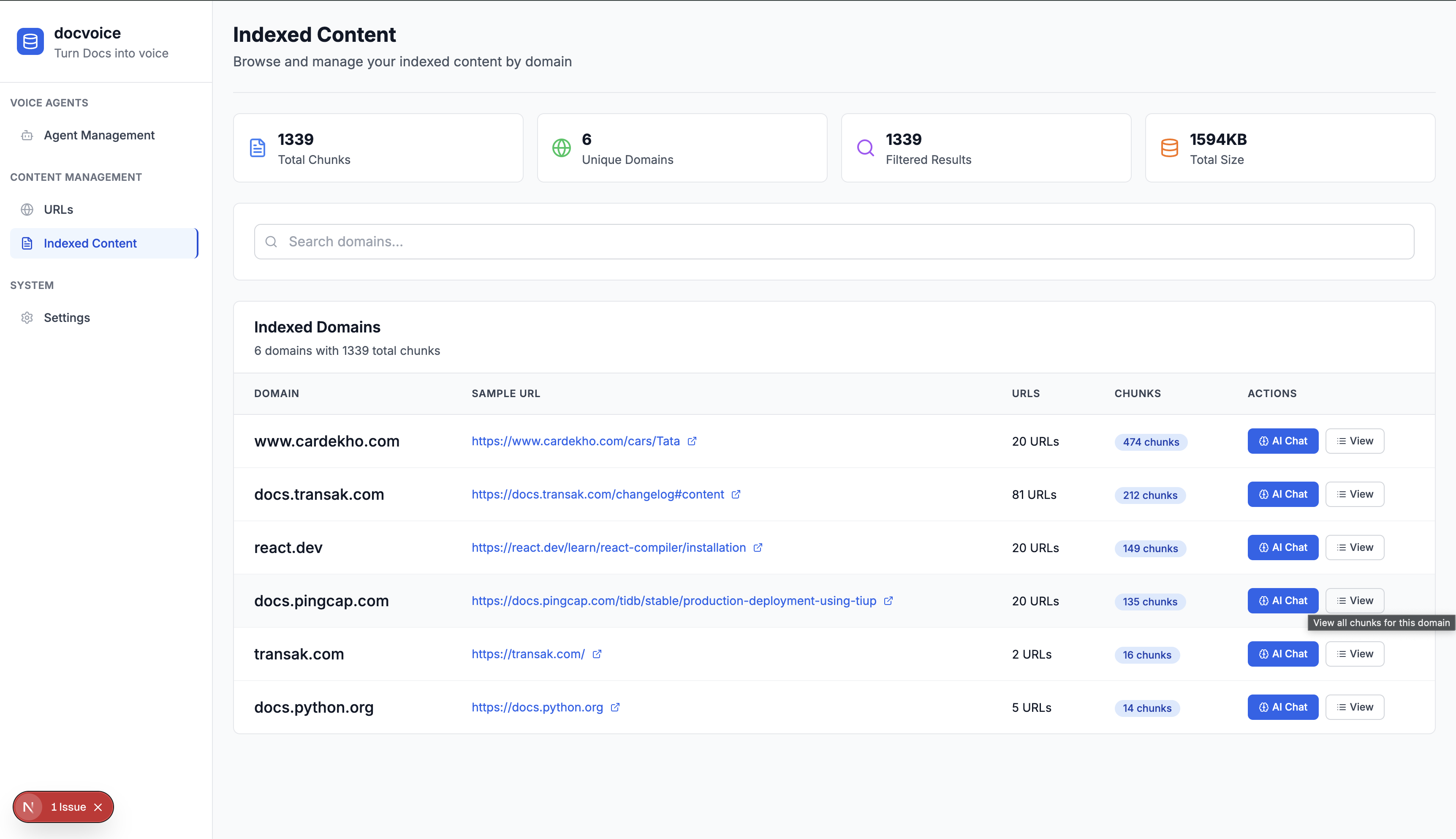This screenshot has width=1456, height=839.
Task: Open the docs.pingcap.com sample URL link
Action: (673, 600)
